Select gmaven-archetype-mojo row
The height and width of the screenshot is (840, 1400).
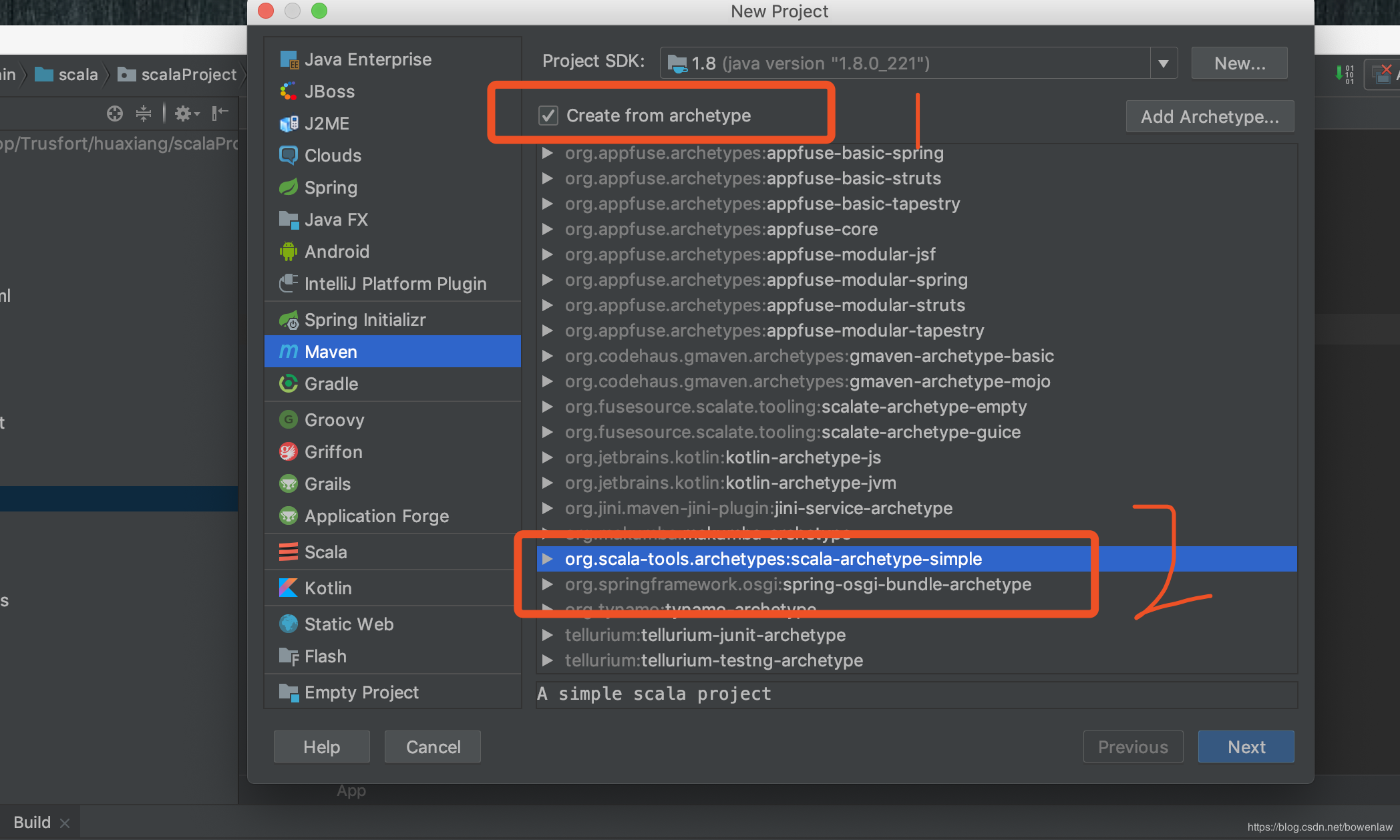[x=916, y=381]
